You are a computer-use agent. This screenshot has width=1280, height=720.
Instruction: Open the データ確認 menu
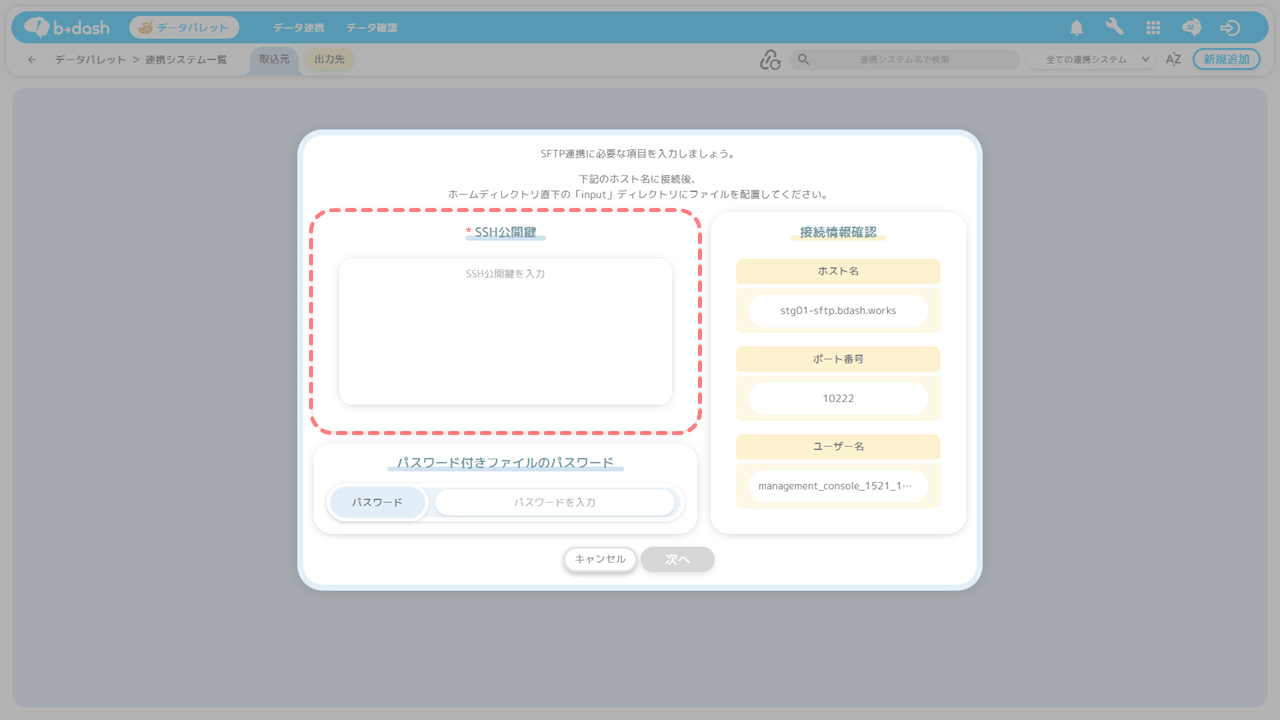371,28
